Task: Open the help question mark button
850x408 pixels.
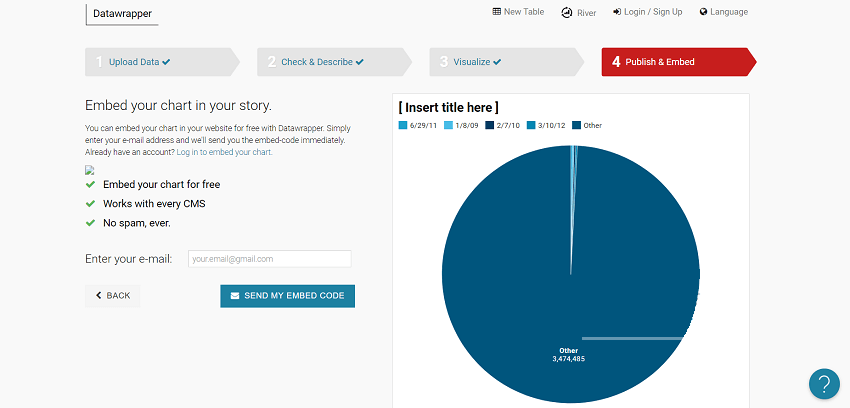Action: [824, 384]
